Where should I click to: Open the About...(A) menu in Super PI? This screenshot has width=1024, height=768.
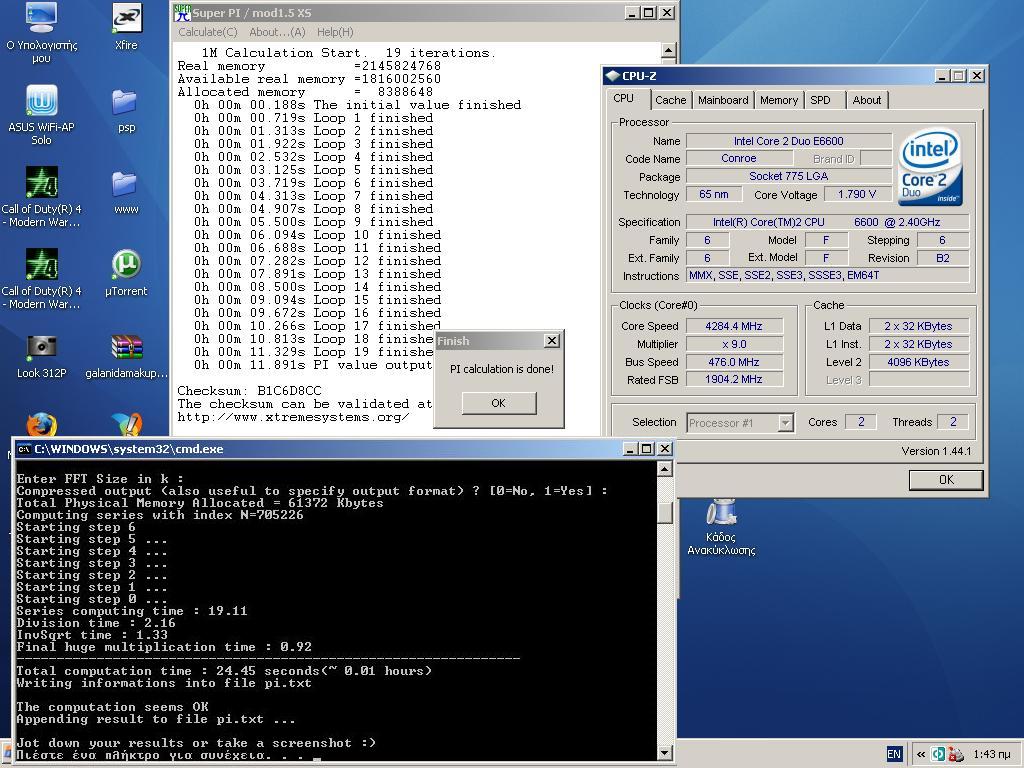coord(277,32)
